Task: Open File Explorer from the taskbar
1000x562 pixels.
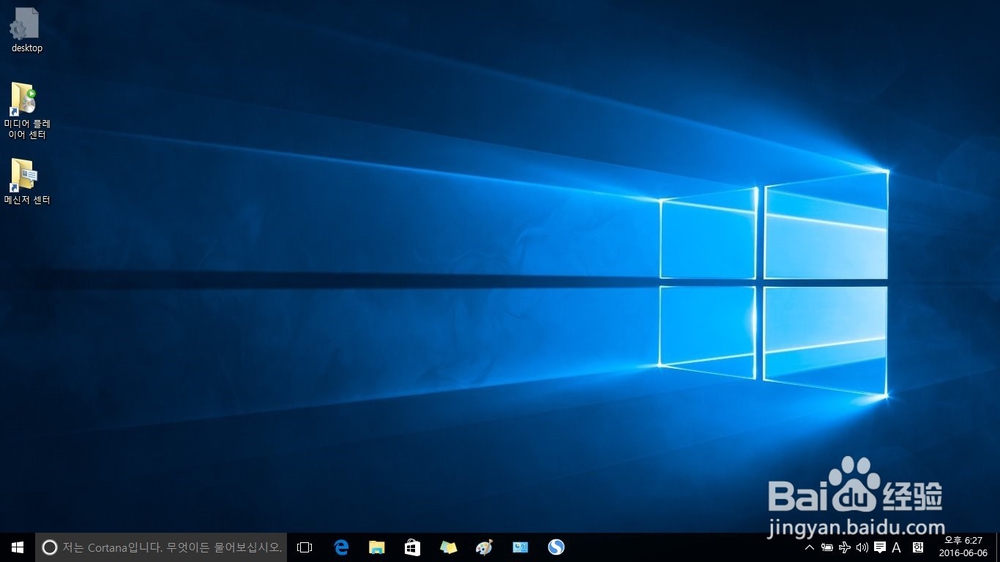Action: 377,547
